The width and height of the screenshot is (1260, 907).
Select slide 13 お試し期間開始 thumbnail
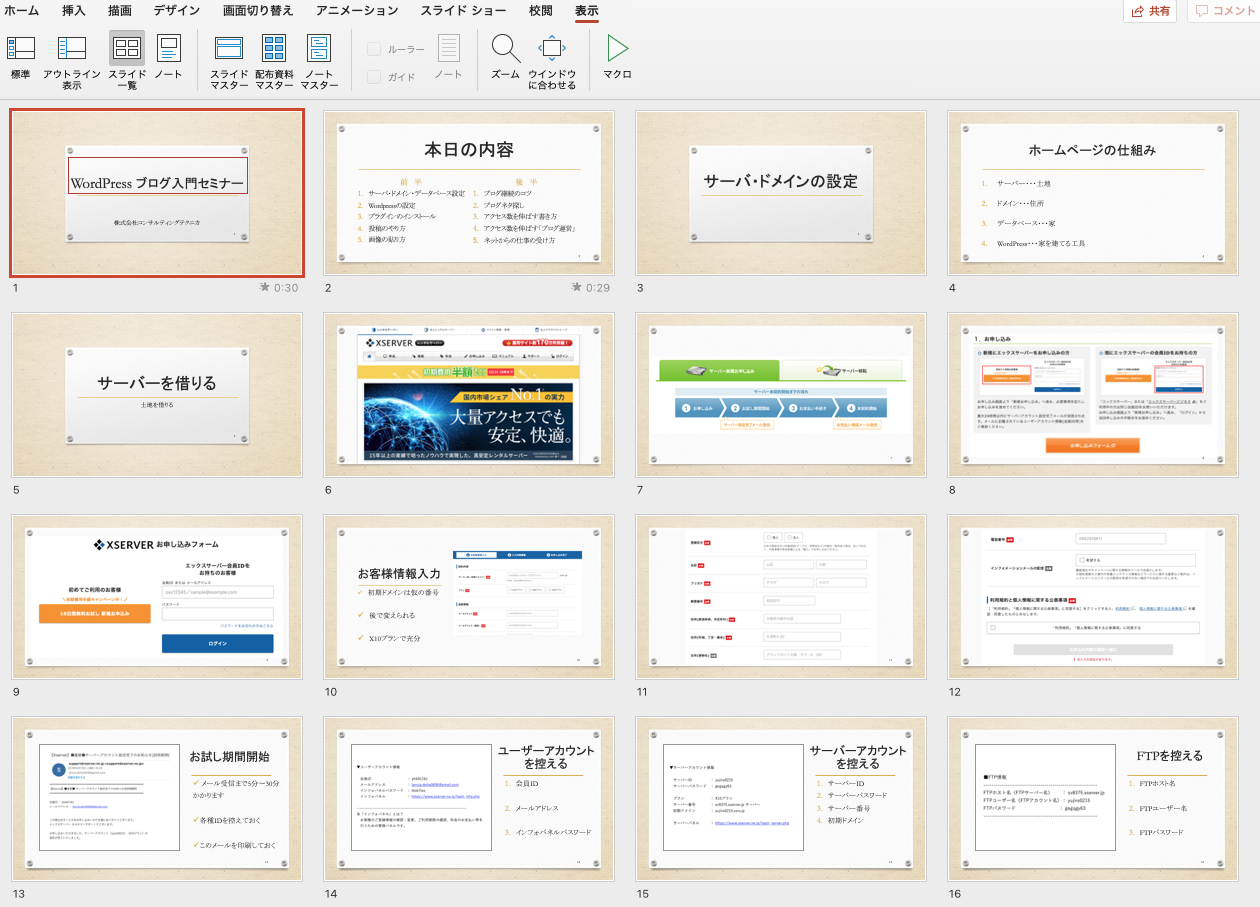pos(157,799)
